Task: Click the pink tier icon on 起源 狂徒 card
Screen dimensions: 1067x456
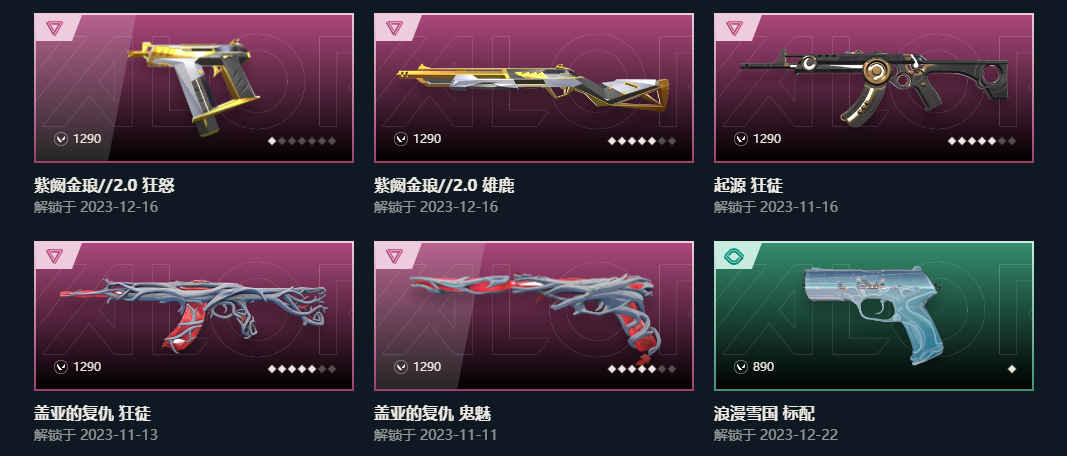Action: pyautogui.click(x=734, y=28)
